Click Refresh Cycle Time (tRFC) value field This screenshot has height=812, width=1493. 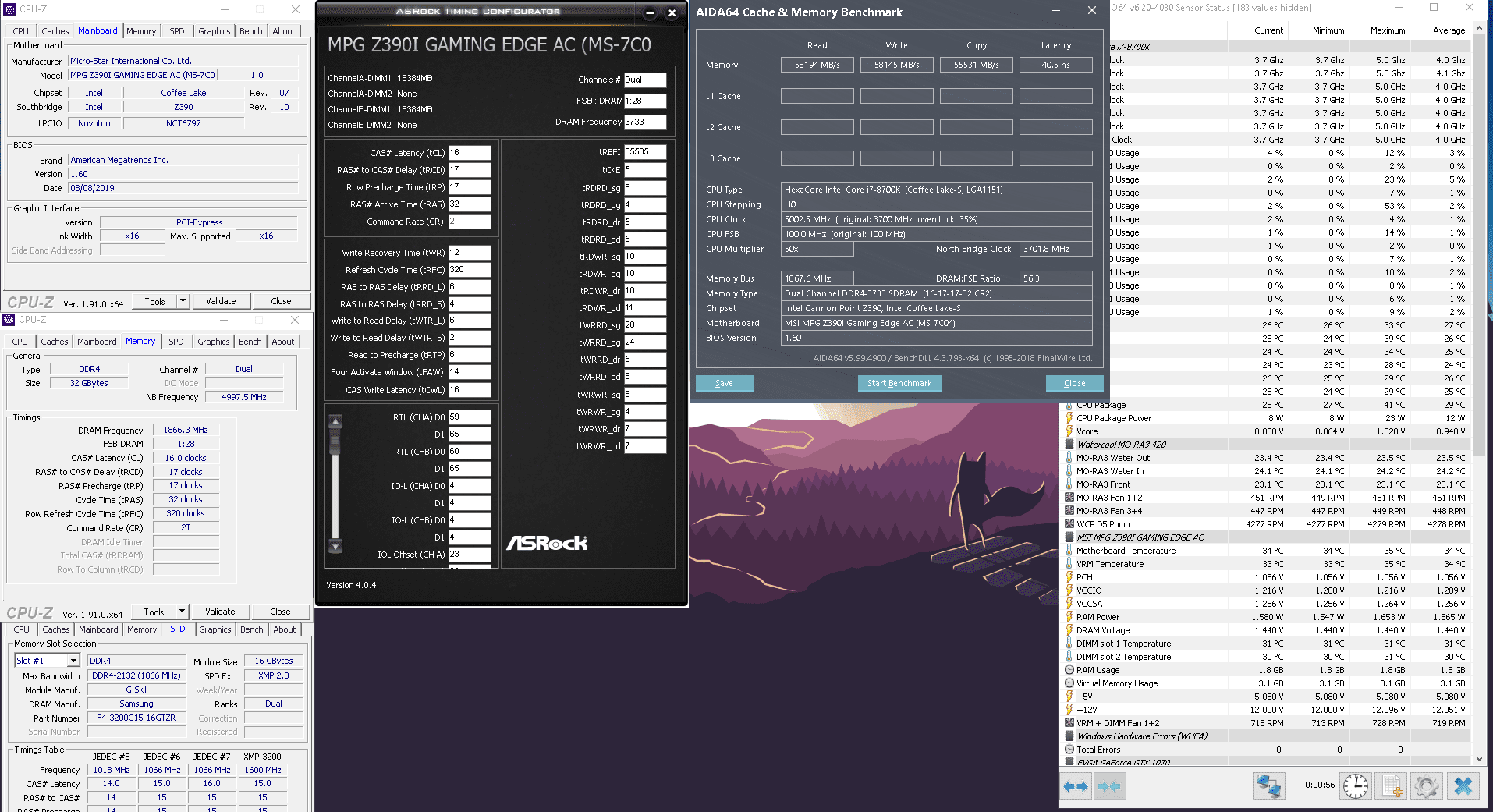[470, 270]
